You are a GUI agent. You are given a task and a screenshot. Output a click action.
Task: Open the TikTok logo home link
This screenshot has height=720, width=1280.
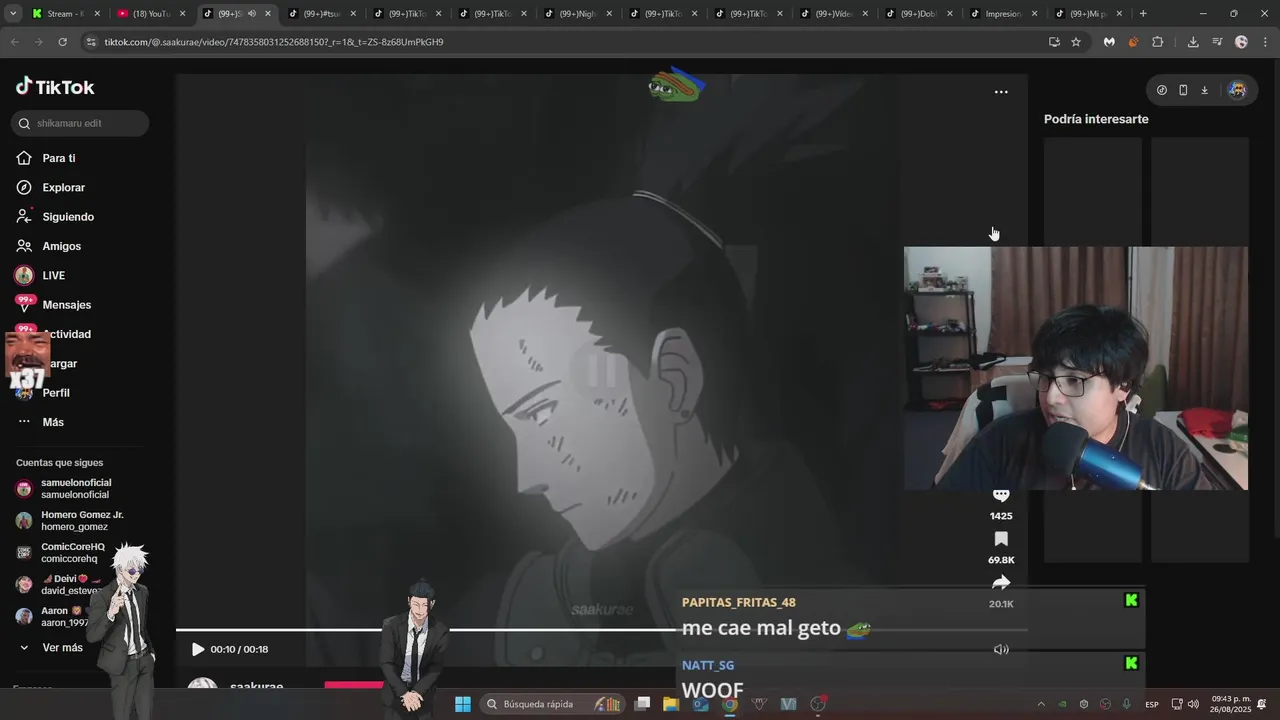tap(55, 87)
